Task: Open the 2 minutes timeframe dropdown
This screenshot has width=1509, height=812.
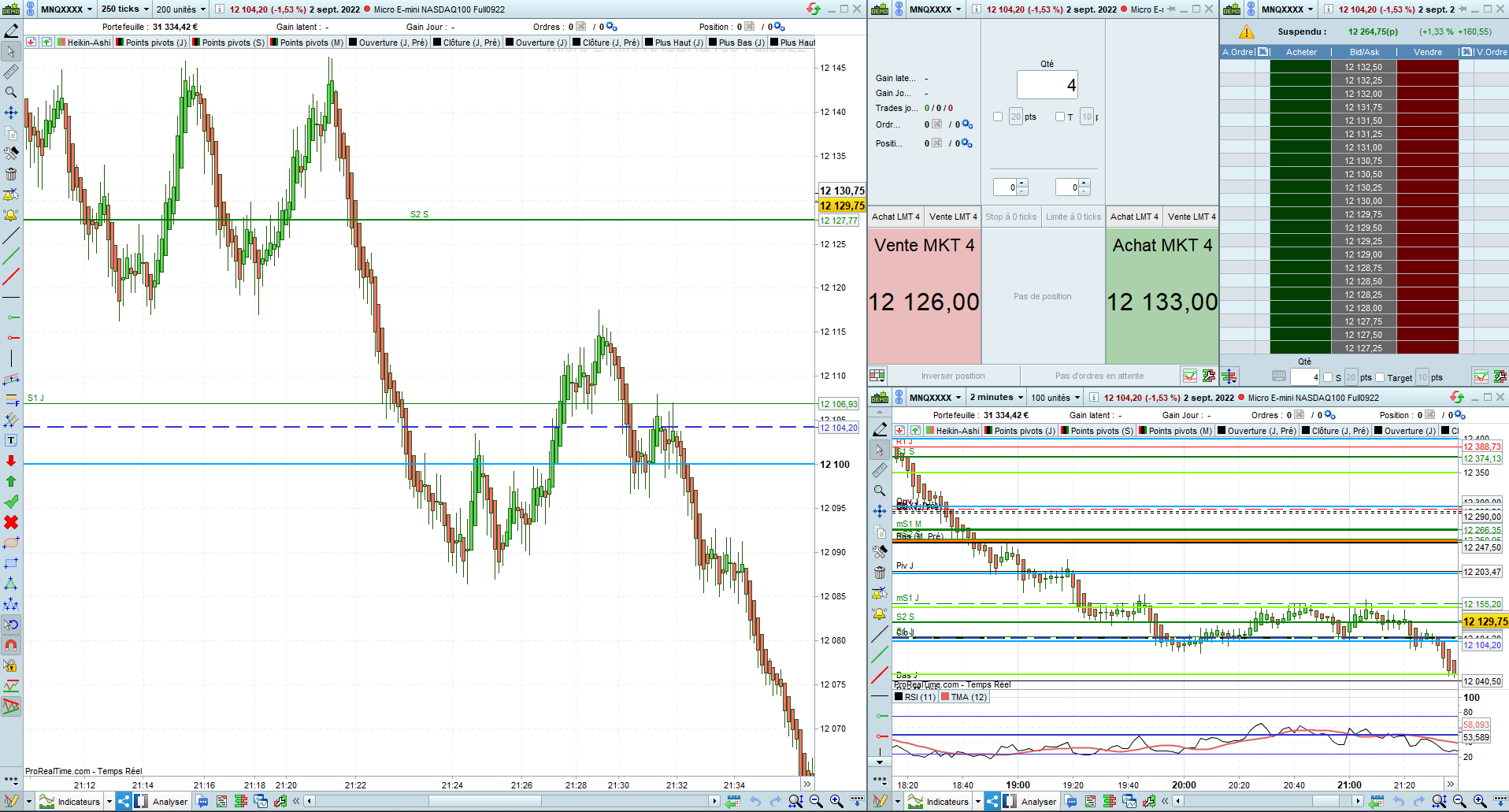Action: (x=996, y=398)
